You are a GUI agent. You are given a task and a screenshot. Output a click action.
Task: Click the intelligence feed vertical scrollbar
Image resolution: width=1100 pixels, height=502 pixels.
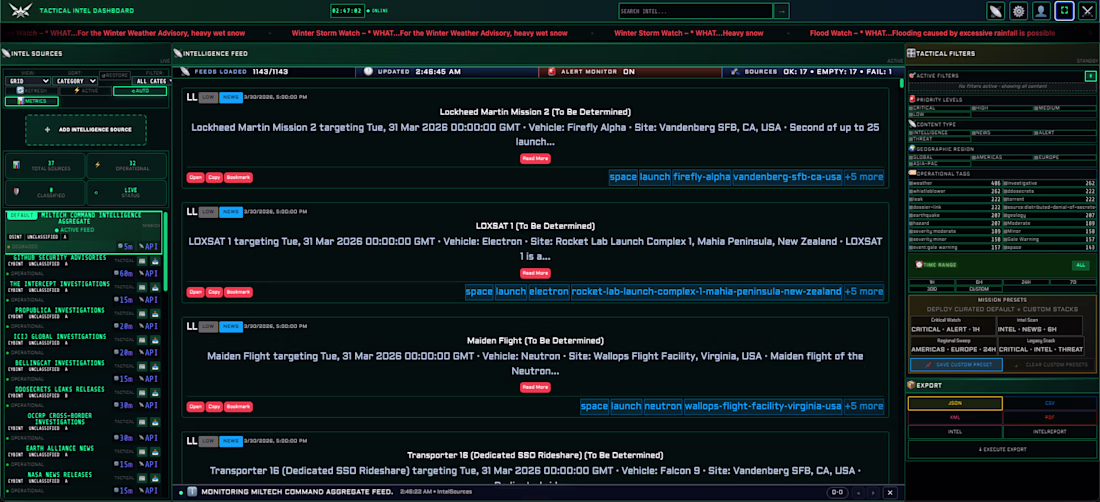click(x=901, y=83)
